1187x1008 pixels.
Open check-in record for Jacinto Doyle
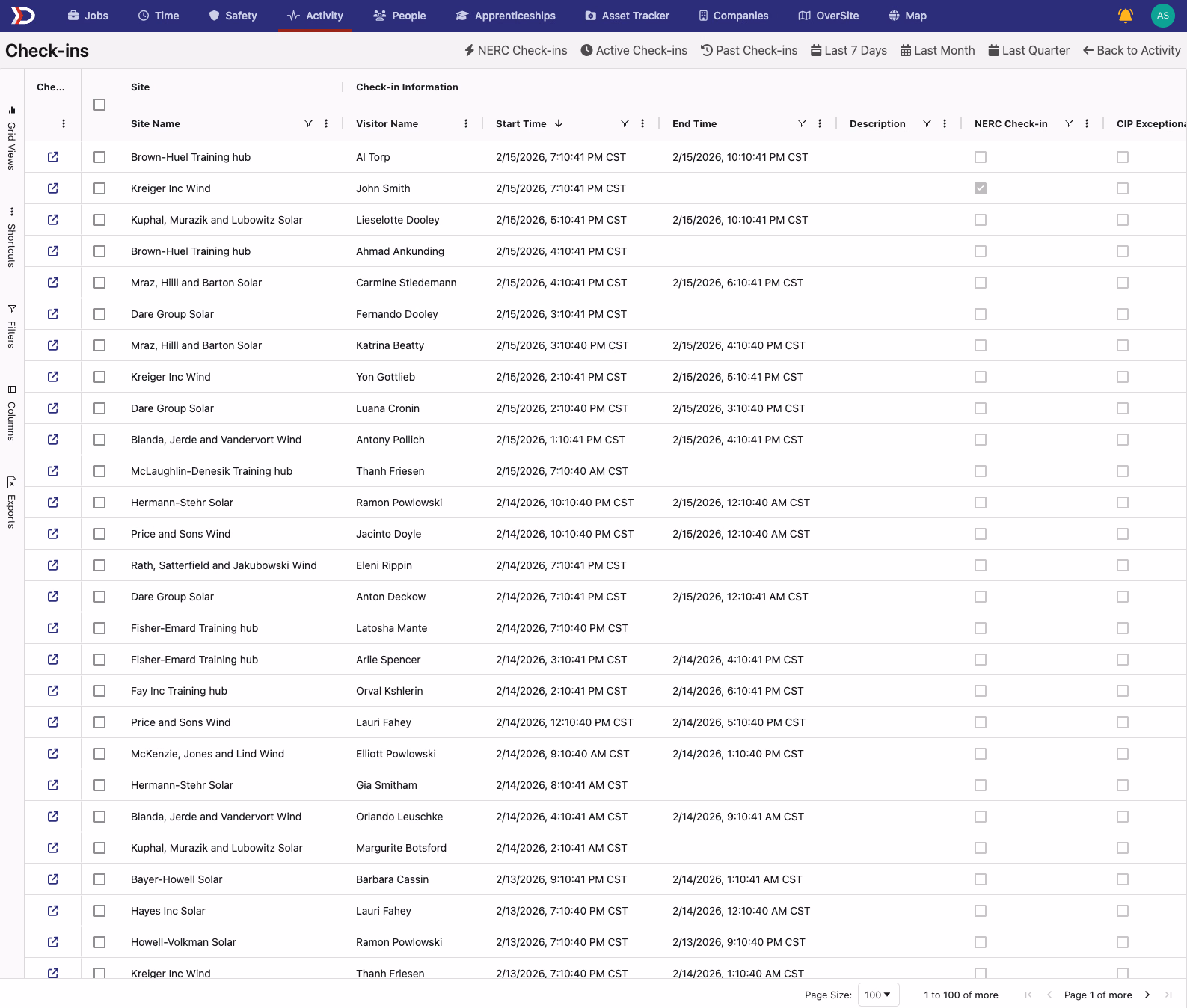coord(53,534)
